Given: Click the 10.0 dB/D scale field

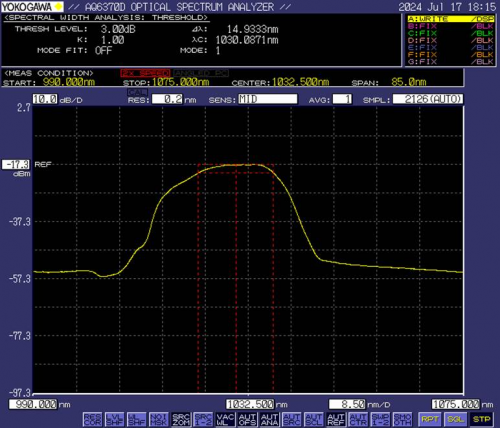Looking at the screenshot, I should pyautogui.click(x=45, y=99).
